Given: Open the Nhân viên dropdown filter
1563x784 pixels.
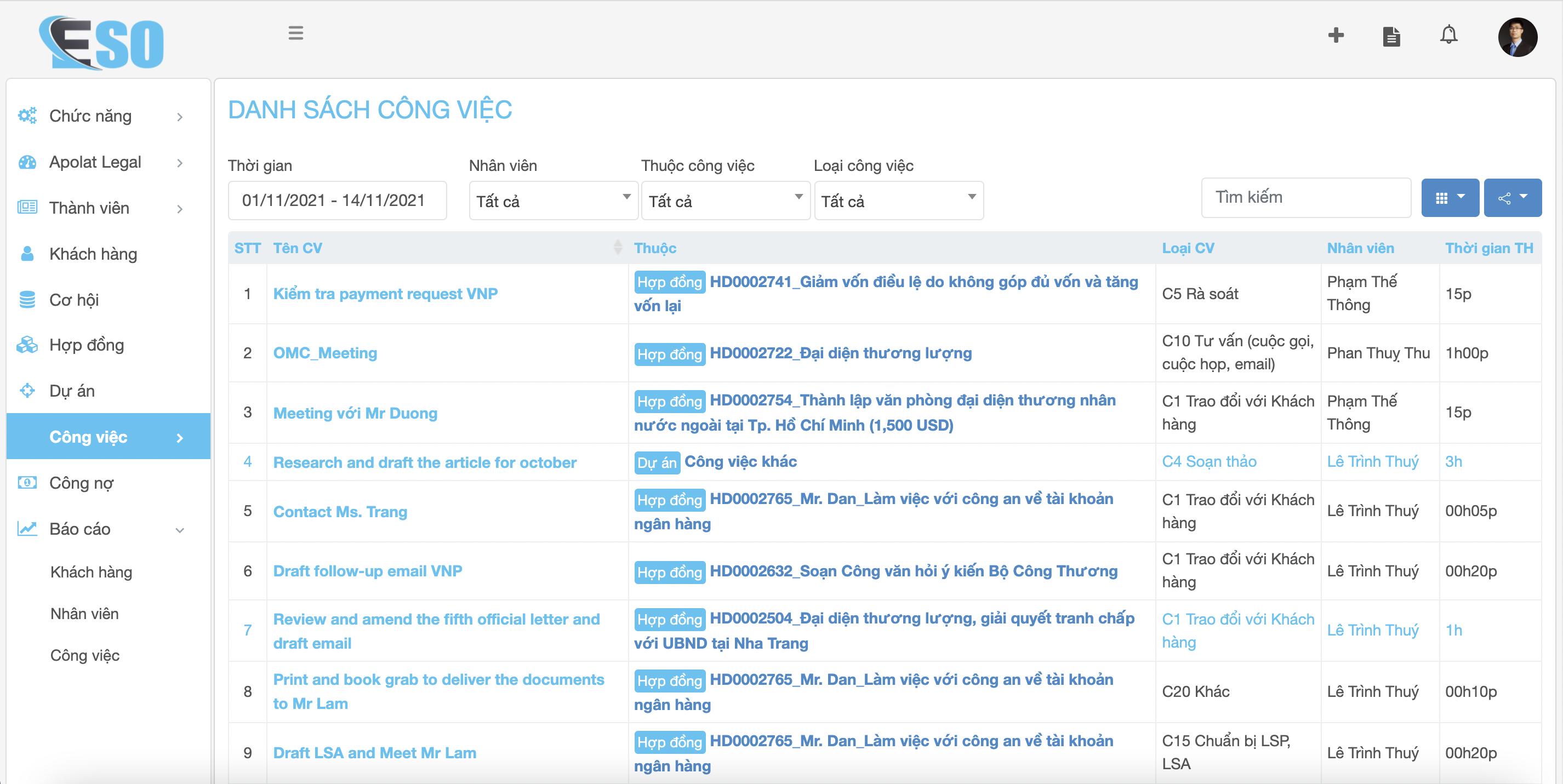Looking at the screenshot, I should [x=553, y=201].
